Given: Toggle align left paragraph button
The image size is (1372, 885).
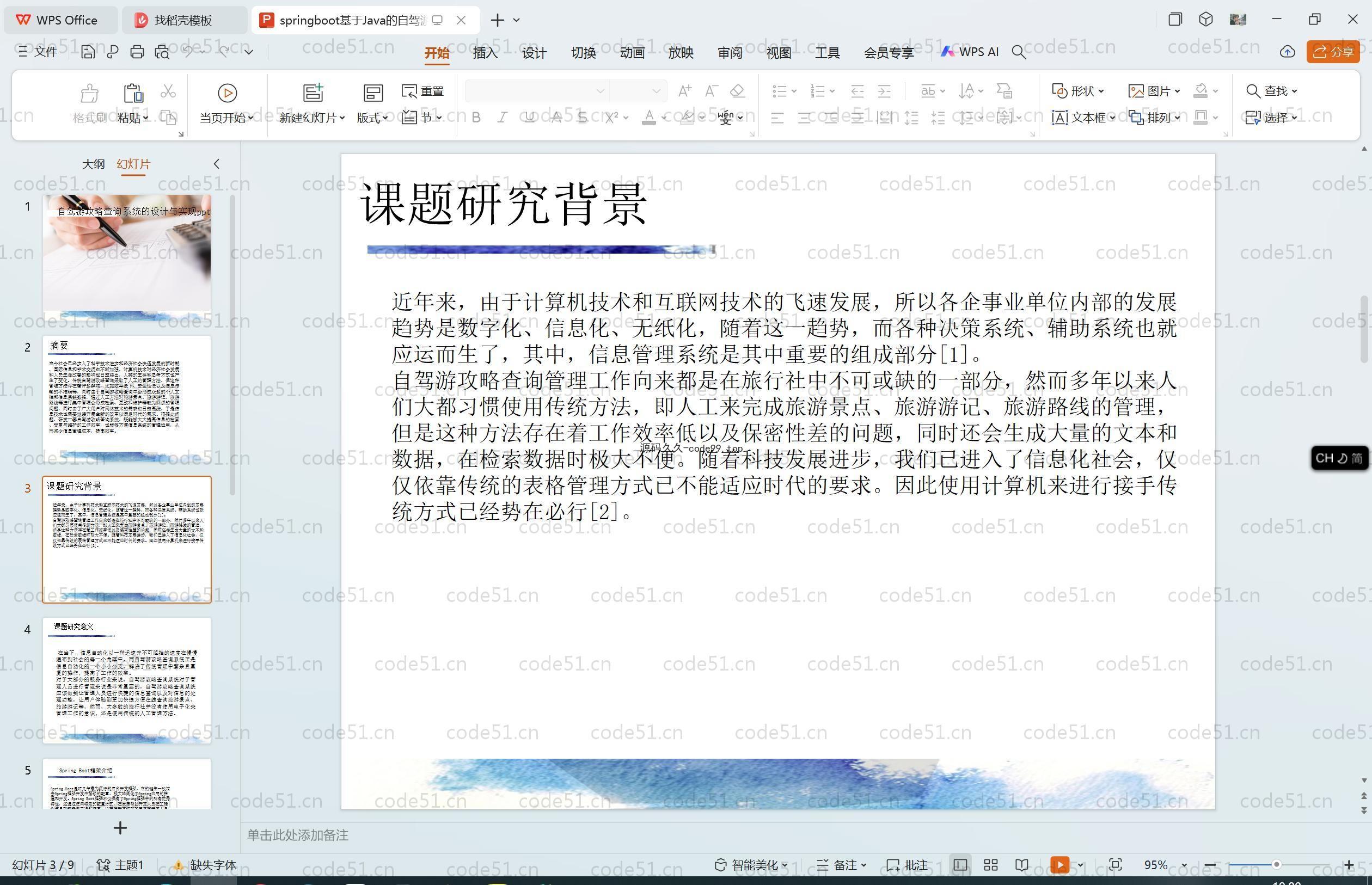Looking at the screenshot, I should click(x=777, y=119).
